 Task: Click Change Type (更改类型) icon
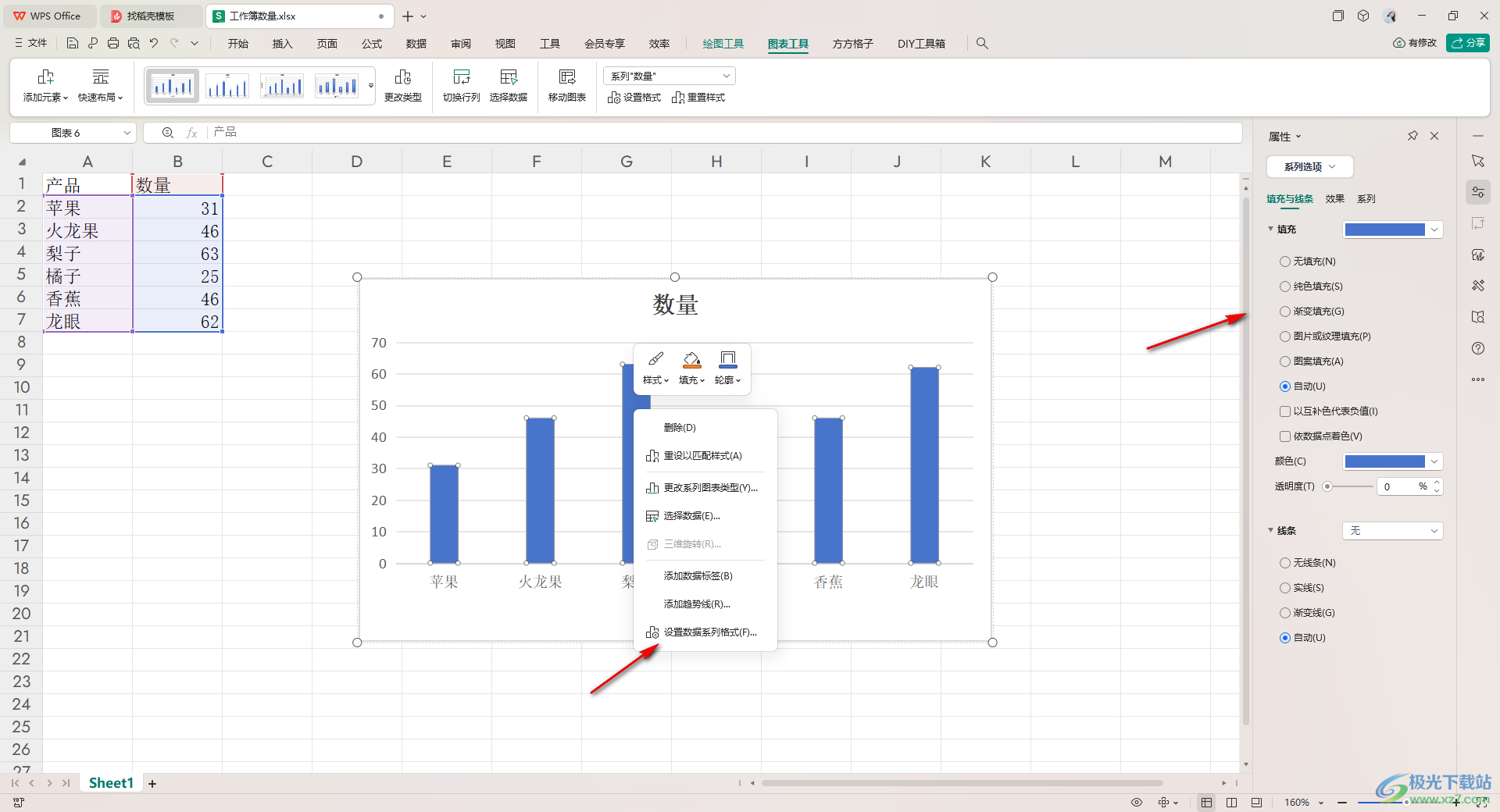click(x=403, y=77)
